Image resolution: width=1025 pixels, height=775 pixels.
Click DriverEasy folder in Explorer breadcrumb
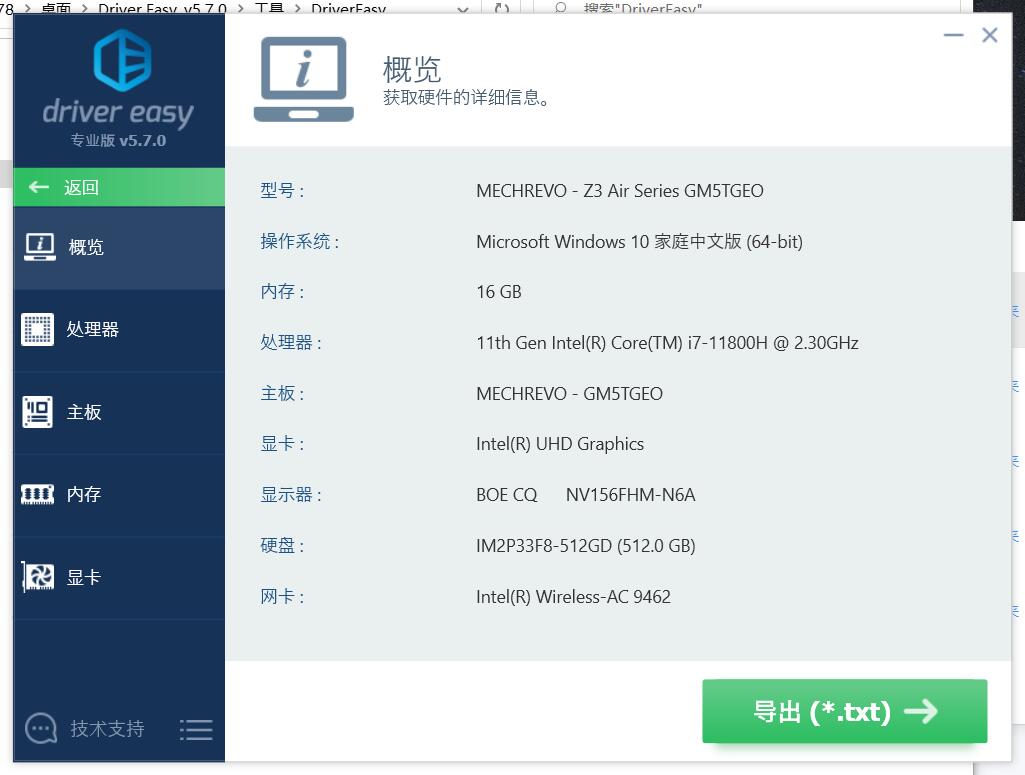point(348,8)
